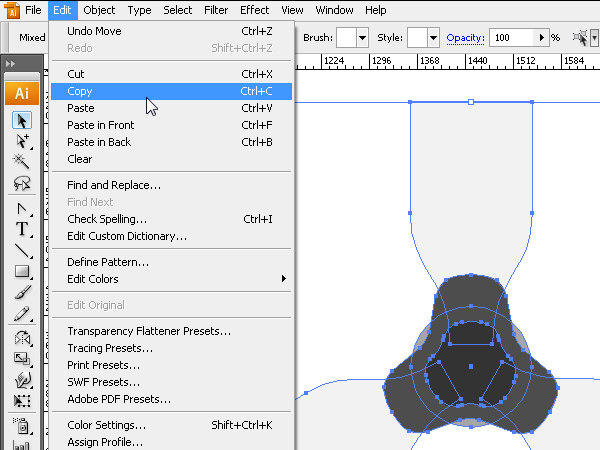Select the Rotate tool
Image resolution: width=600 pixels, height=450 pixels.
[22, 338]
